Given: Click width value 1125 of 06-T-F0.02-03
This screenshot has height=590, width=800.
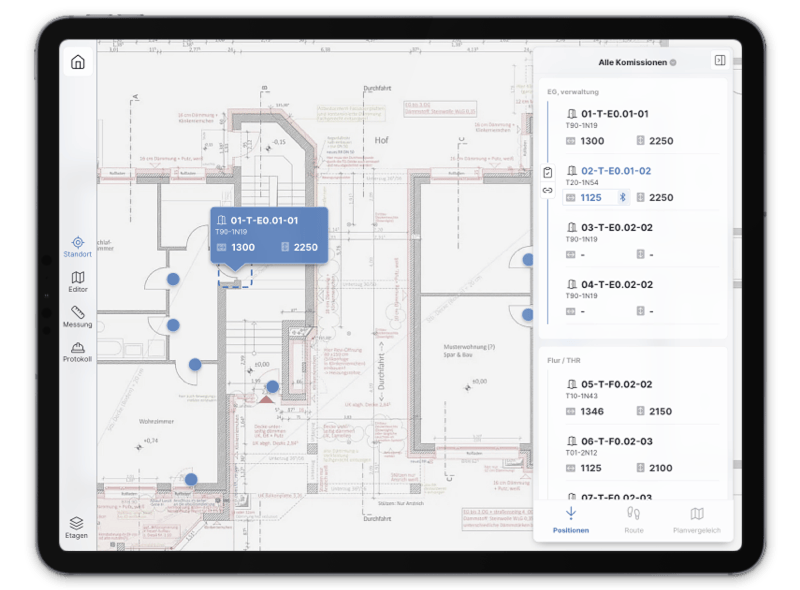Looking at the screenshot, I should pyautogui.click(x=591, y=468).
